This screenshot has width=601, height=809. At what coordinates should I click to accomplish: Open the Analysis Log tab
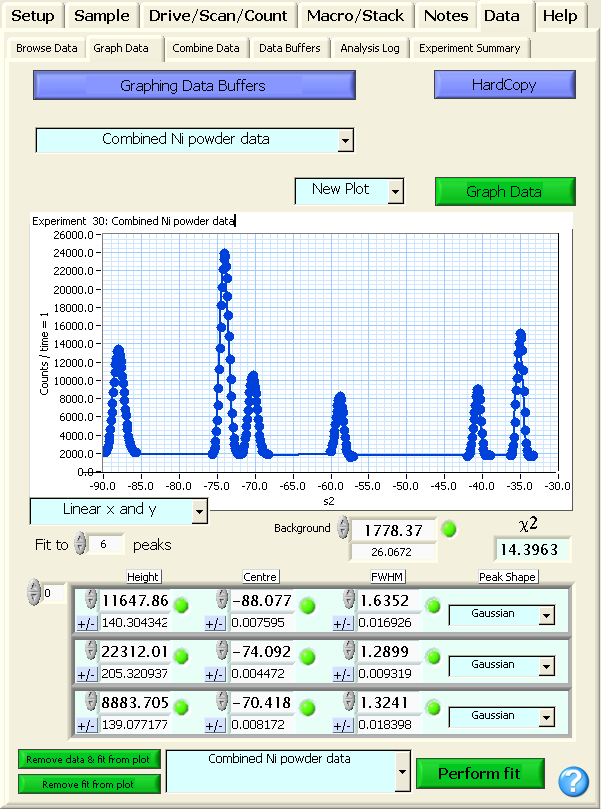click(370, 48)
